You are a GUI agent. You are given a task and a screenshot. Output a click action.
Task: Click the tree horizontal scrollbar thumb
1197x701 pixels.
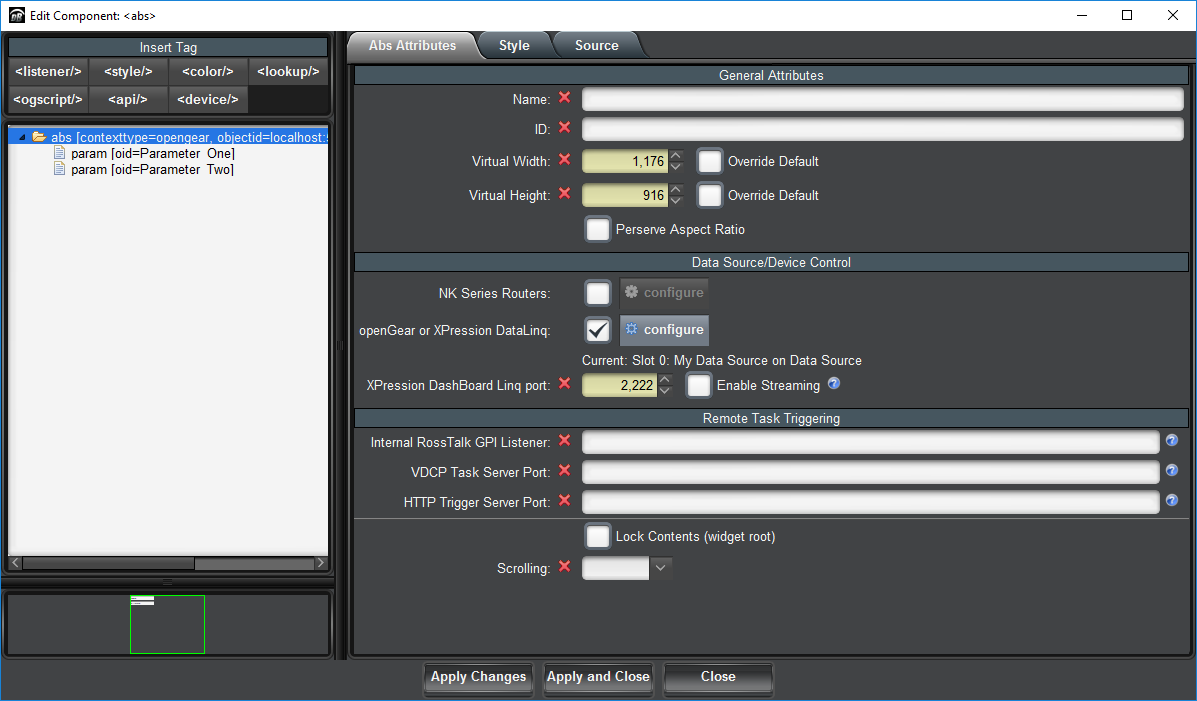(108, 564)
